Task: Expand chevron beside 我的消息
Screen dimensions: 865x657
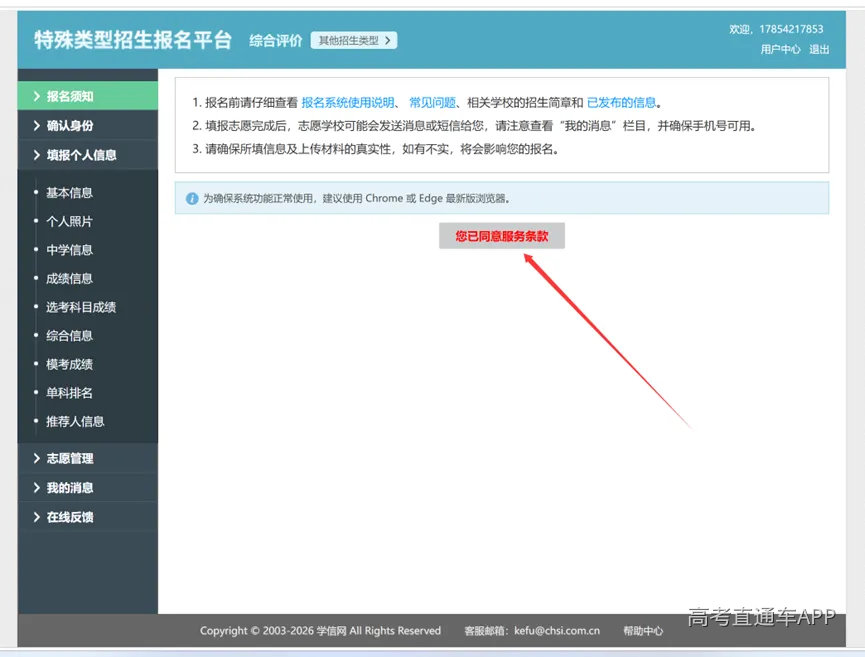Action: [36, 488]
